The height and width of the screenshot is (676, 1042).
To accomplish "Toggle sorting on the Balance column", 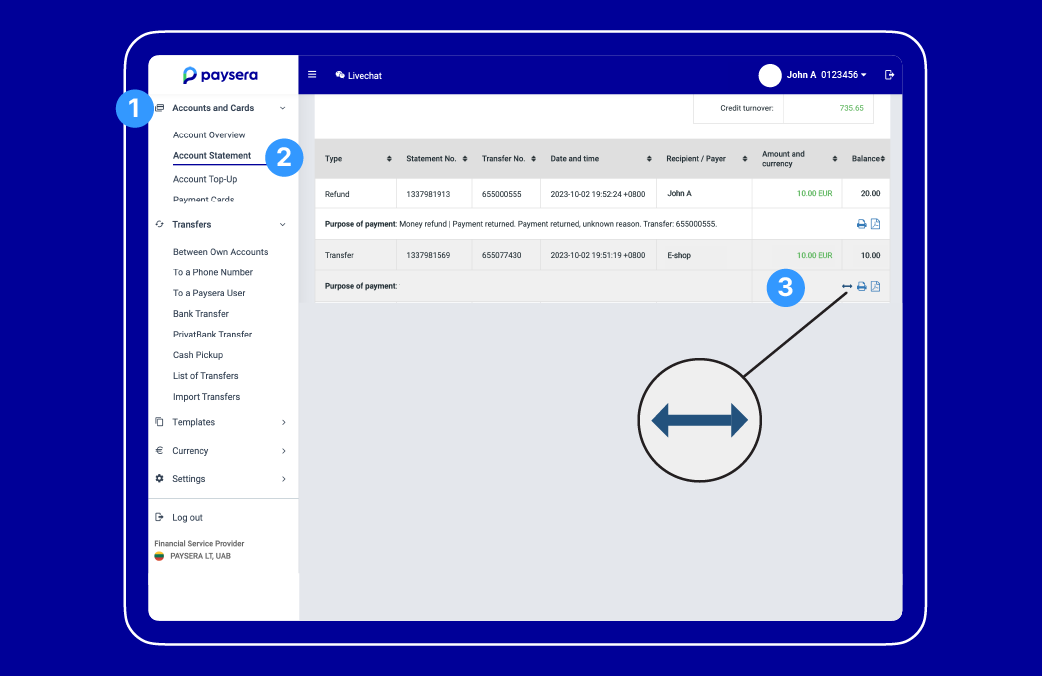I will [x=885, y=158].
